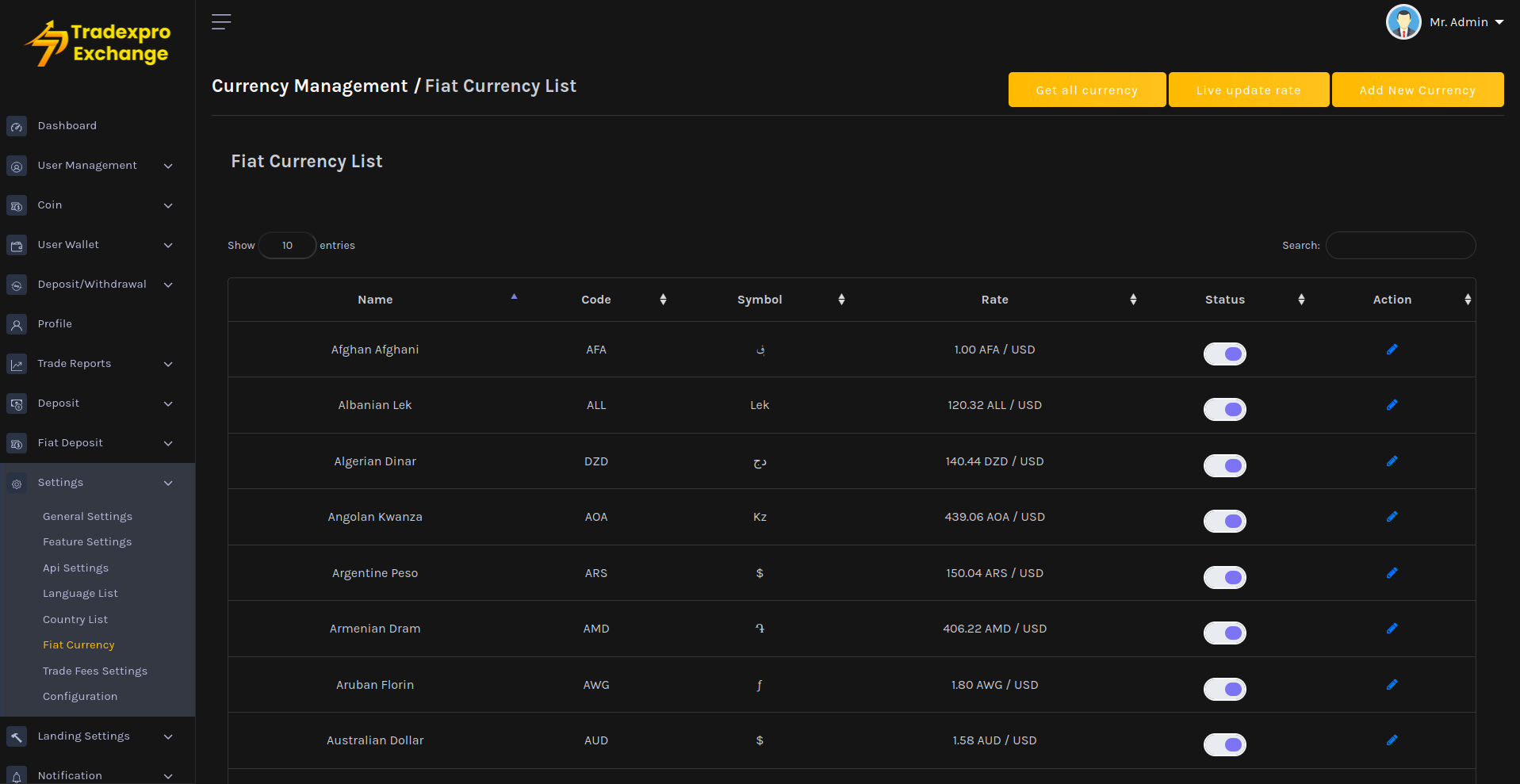Viewport: 1520px width, 784px height.
Task: Select Country List in Settings submenu
Action: click(75, 619)
